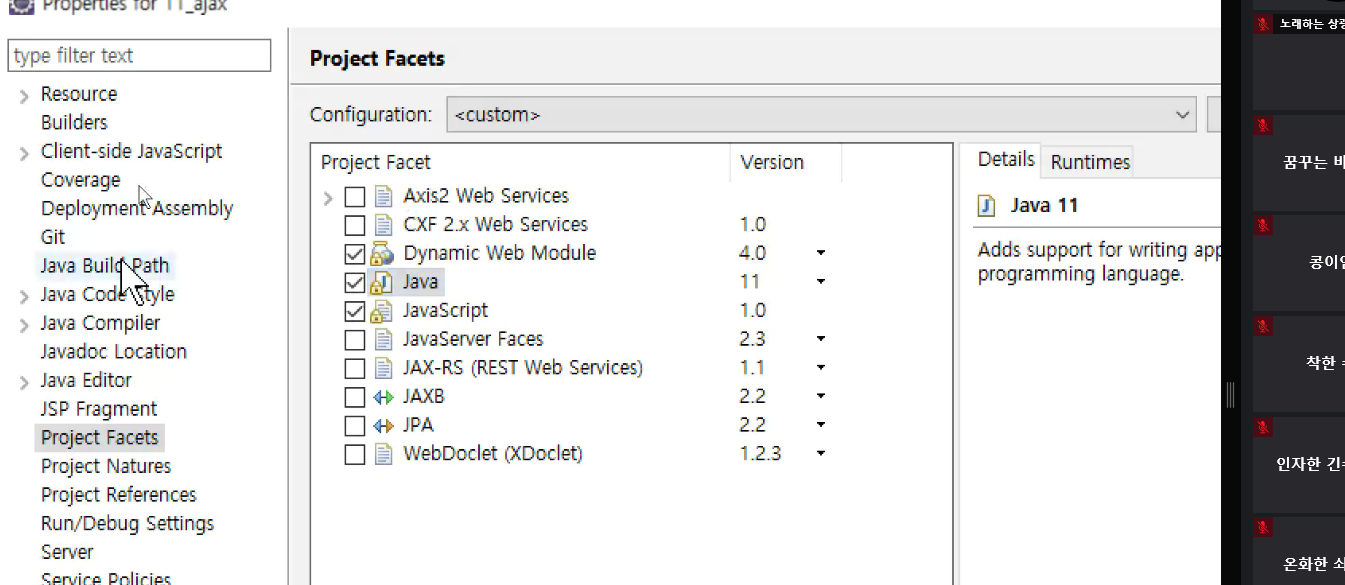Expand the Axis2 Web Services tree node
1345x585 pixels.
coord(328,197)
